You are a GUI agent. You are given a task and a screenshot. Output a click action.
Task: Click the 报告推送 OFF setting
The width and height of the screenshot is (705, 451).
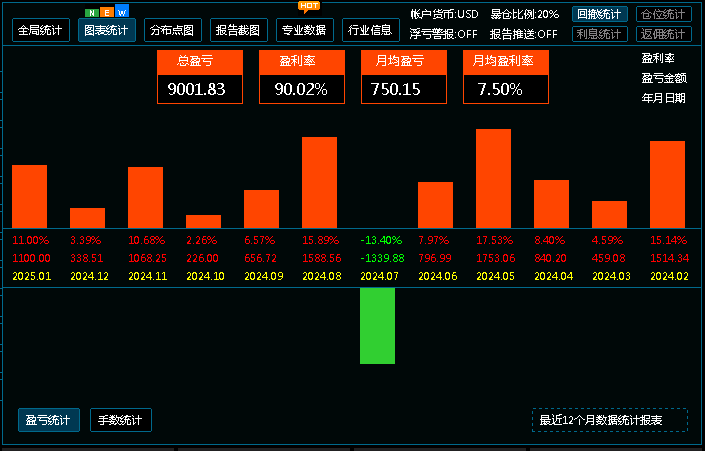[523, 34]
